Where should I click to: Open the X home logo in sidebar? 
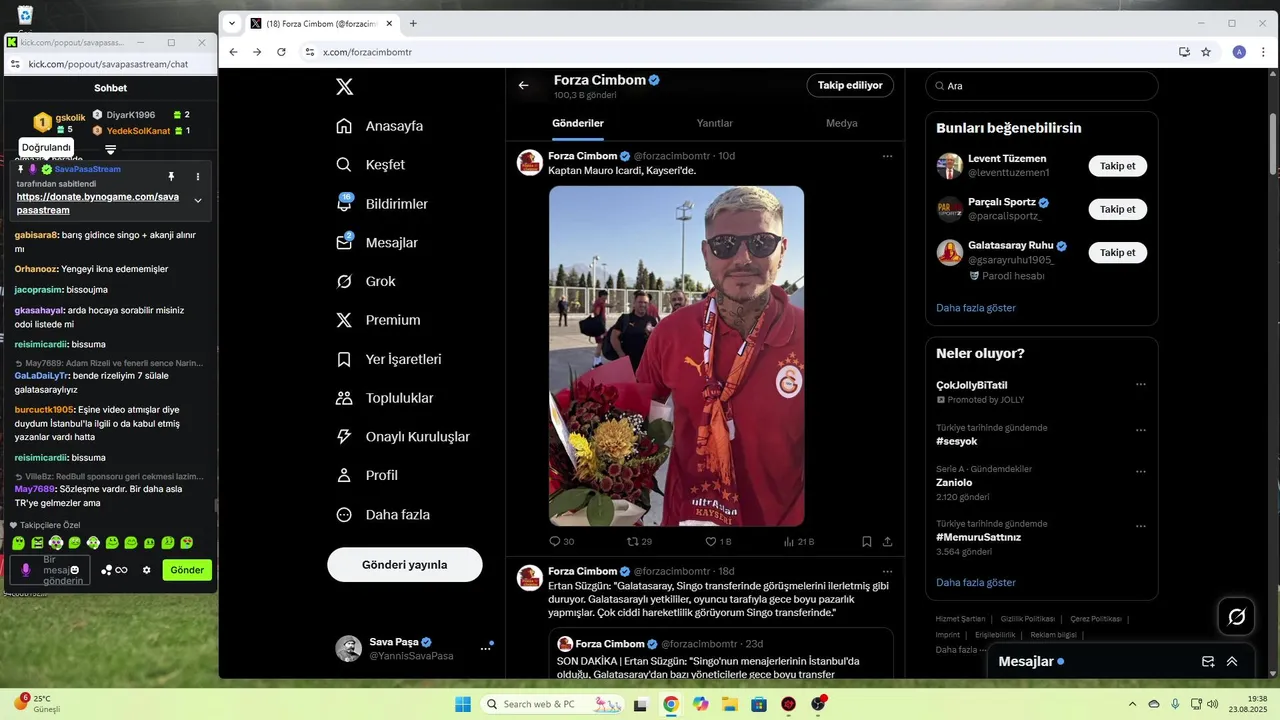(345, 87)
